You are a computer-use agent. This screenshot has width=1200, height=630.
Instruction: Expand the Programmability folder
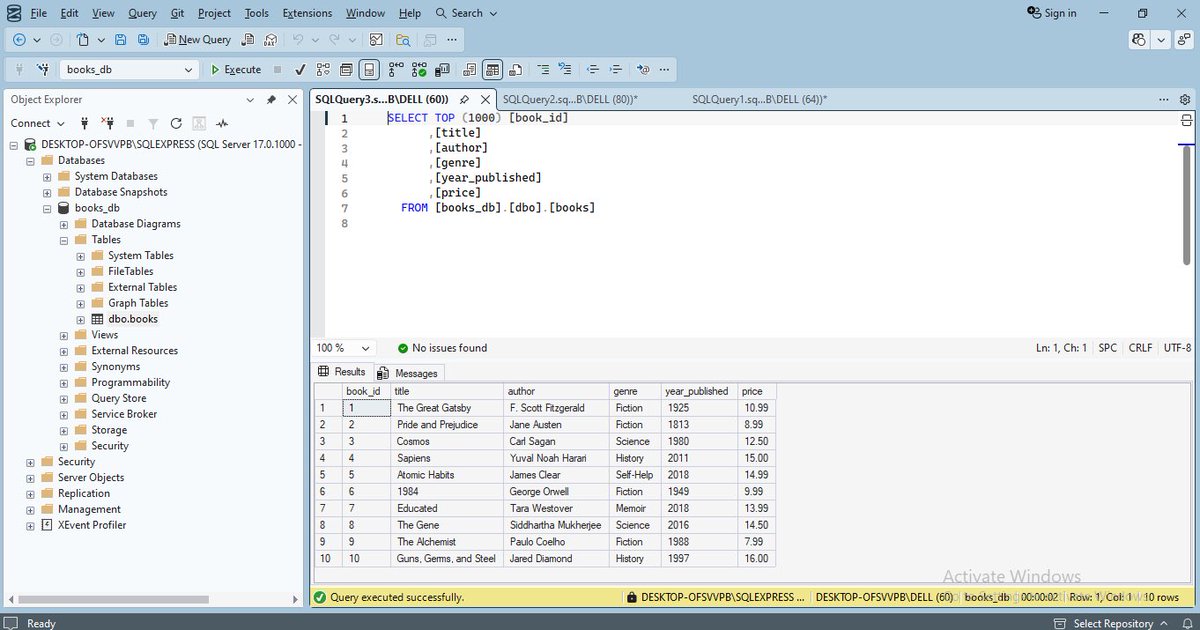point(64,382)
